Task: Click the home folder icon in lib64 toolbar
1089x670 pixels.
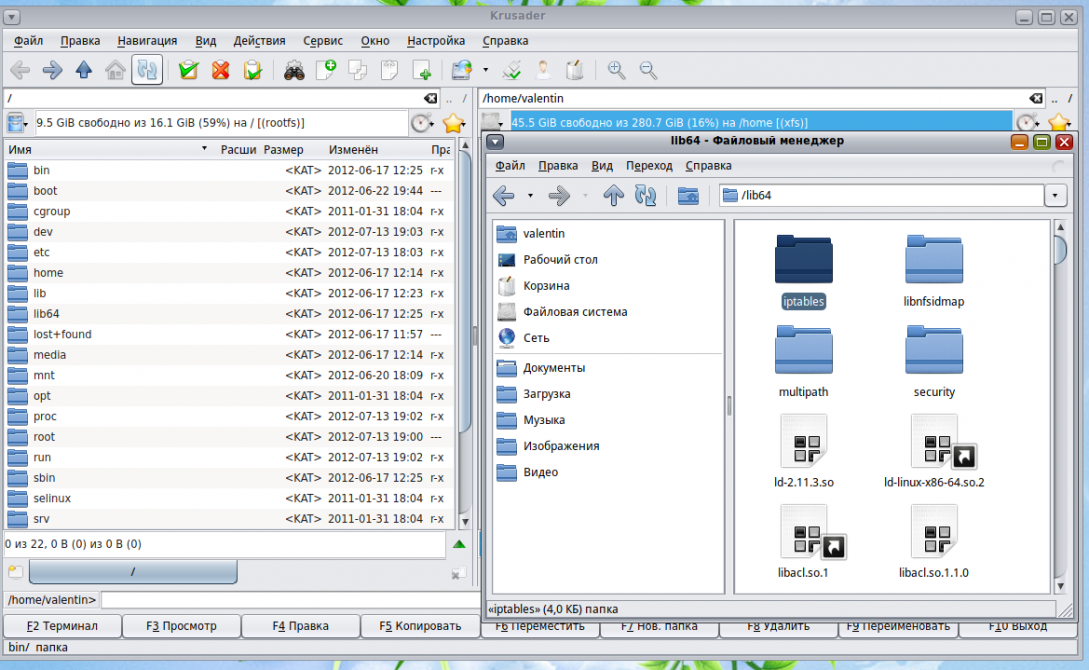Action: (688, 196)
